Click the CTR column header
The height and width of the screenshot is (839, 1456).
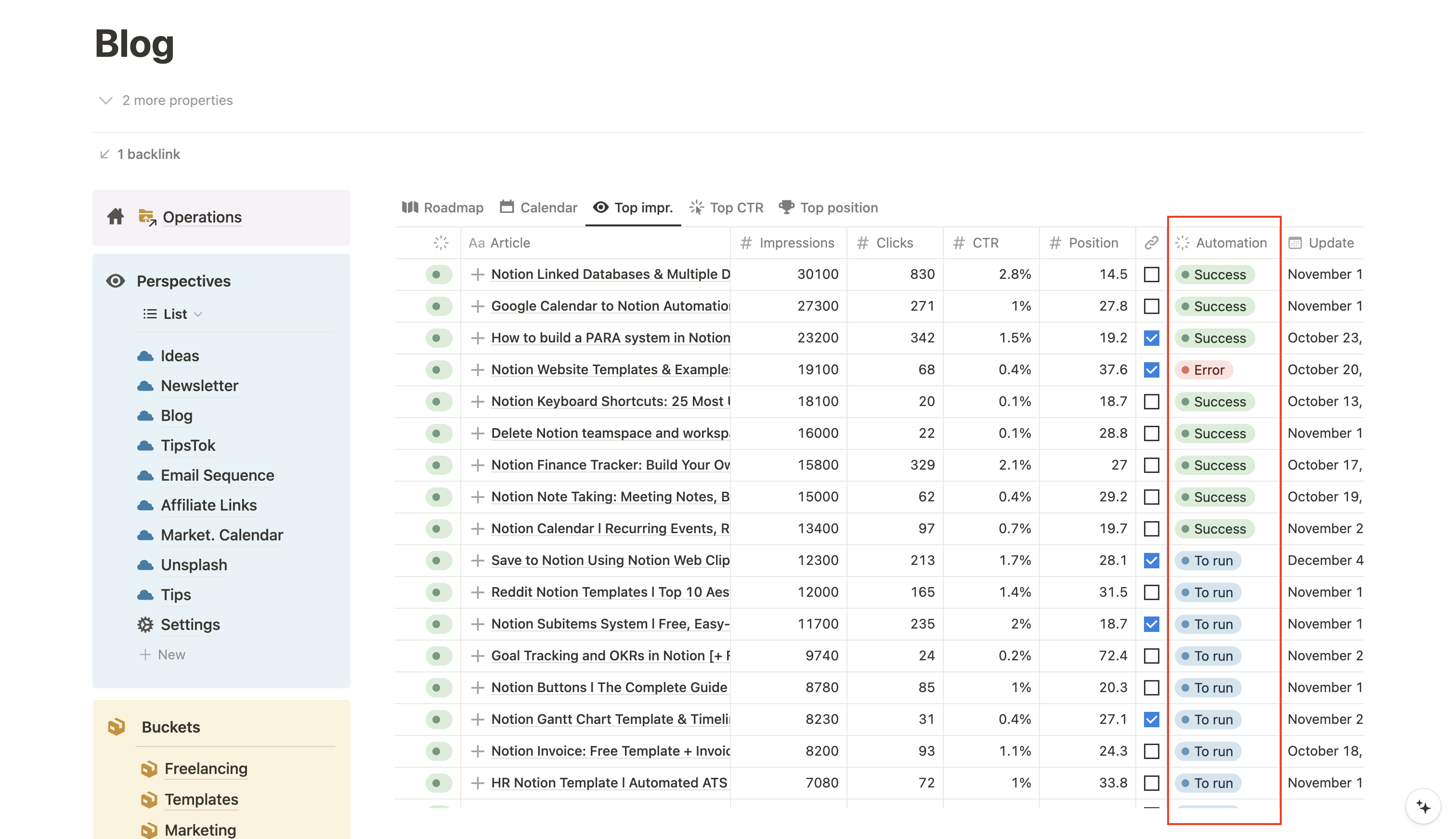990,243
